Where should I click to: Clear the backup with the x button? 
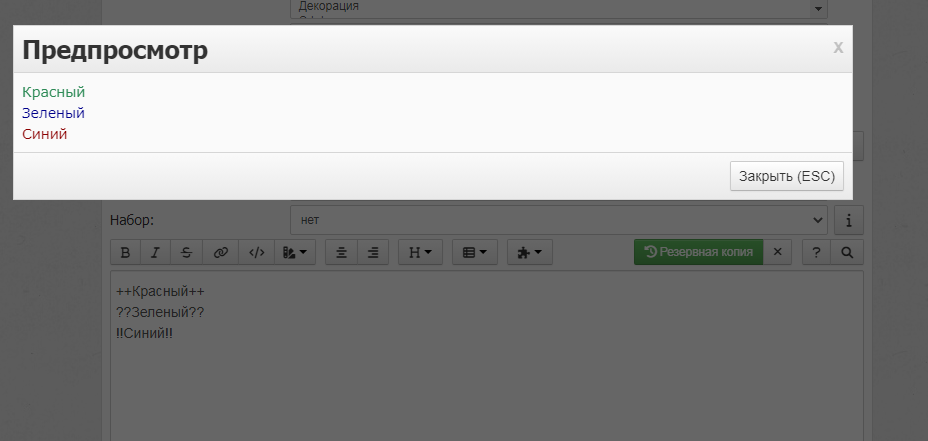(x=778, y=252)
